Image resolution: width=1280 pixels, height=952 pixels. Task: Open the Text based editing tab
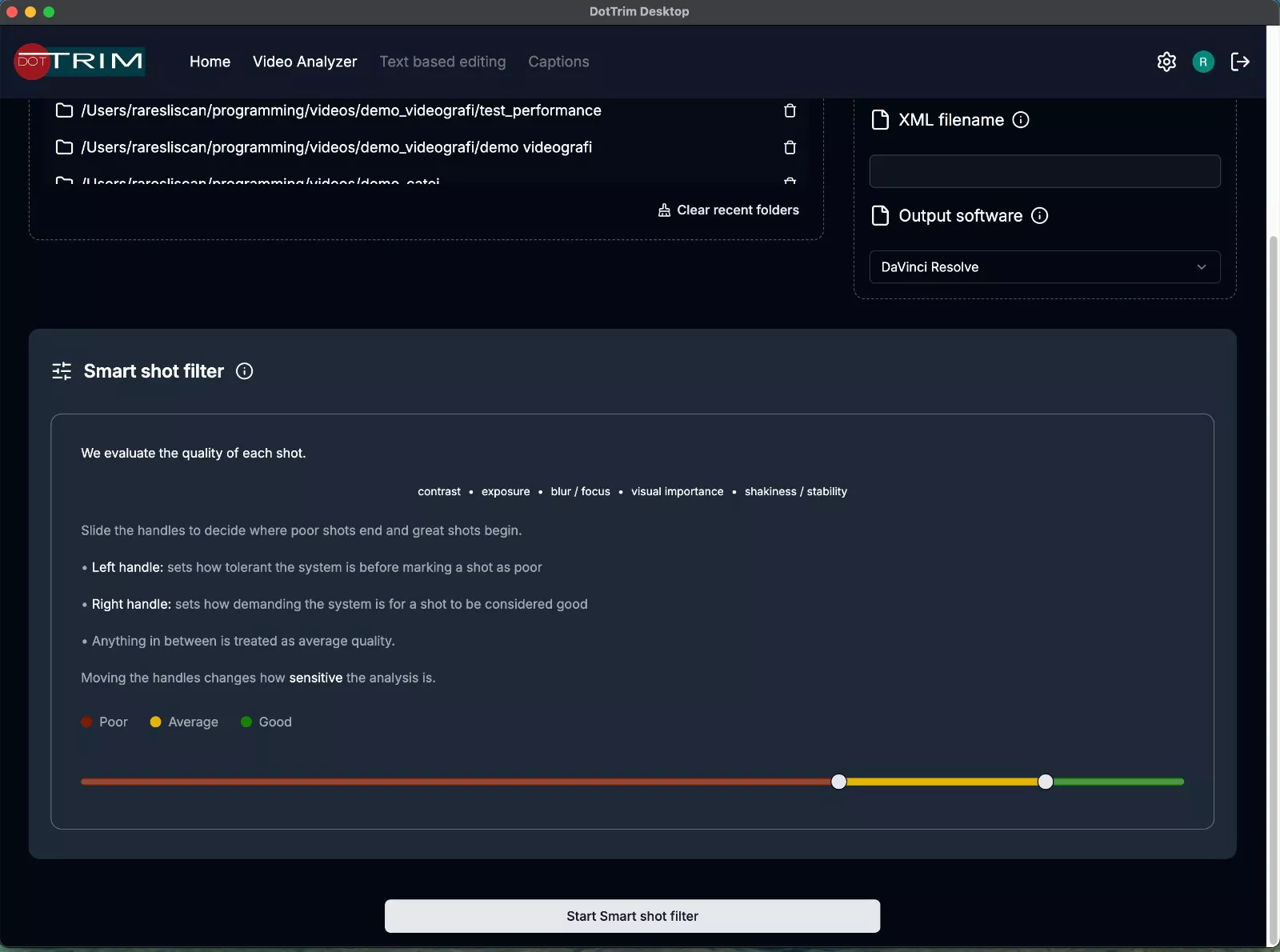point(442,62)
